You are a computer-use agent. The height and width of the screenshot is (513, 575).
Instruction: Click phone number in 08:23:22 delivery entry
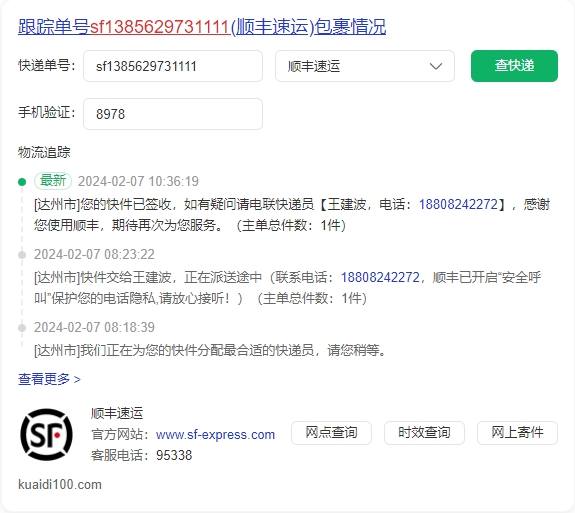pos(380,277)
